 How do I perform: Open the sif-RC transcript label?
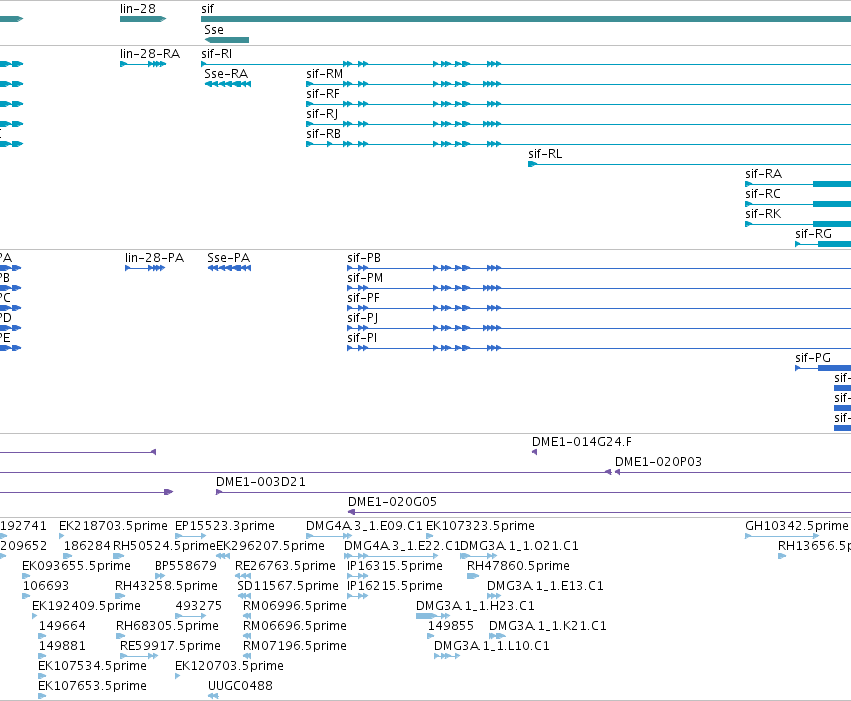(763, 194)
